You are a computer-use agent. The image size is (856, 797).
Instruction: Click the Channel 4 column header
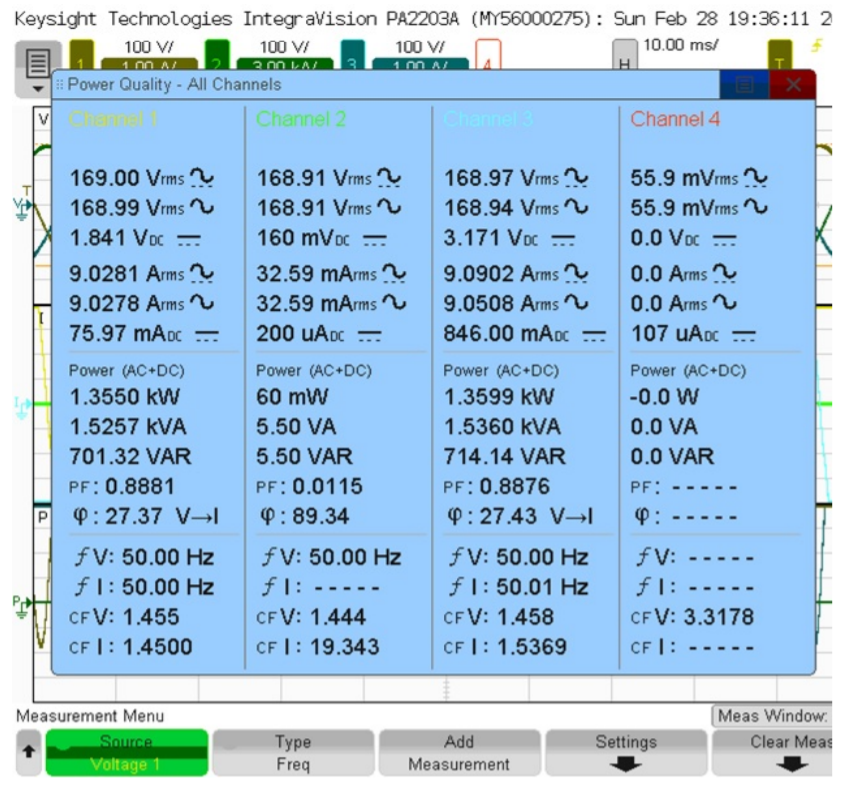675,120
